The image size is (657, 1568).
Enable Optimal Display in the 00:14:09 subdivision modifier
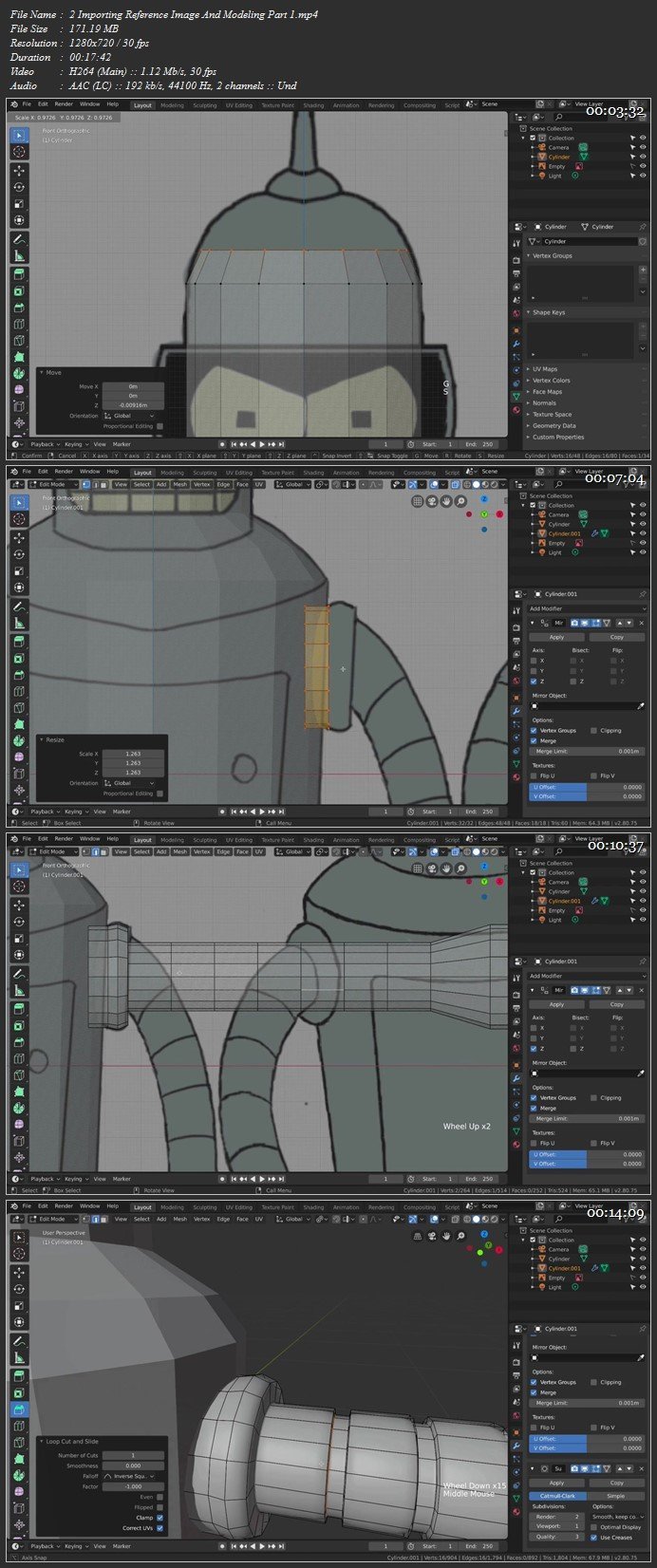593,1527
